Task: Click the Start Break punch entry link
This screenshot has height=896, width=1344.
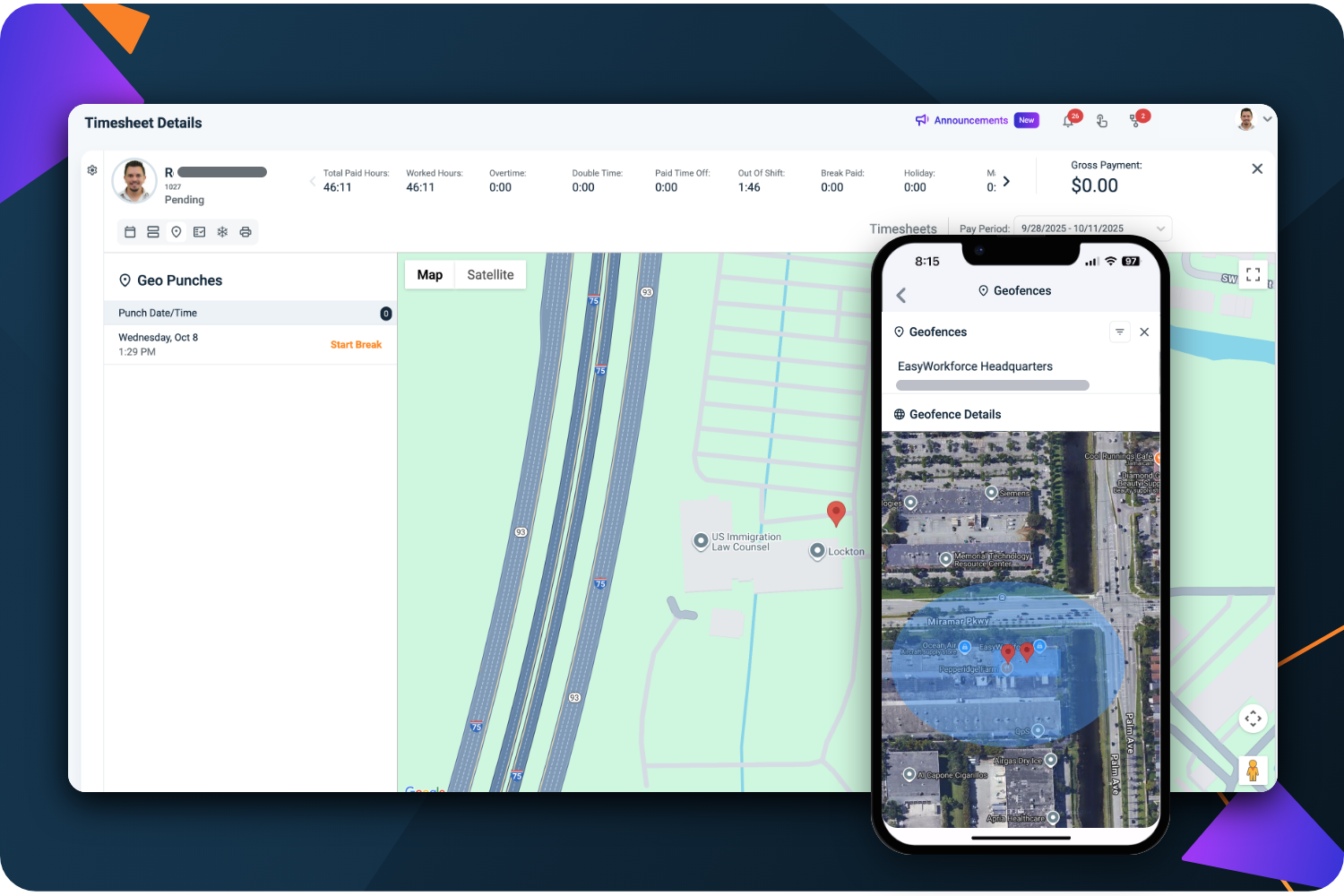Action: 356,344
